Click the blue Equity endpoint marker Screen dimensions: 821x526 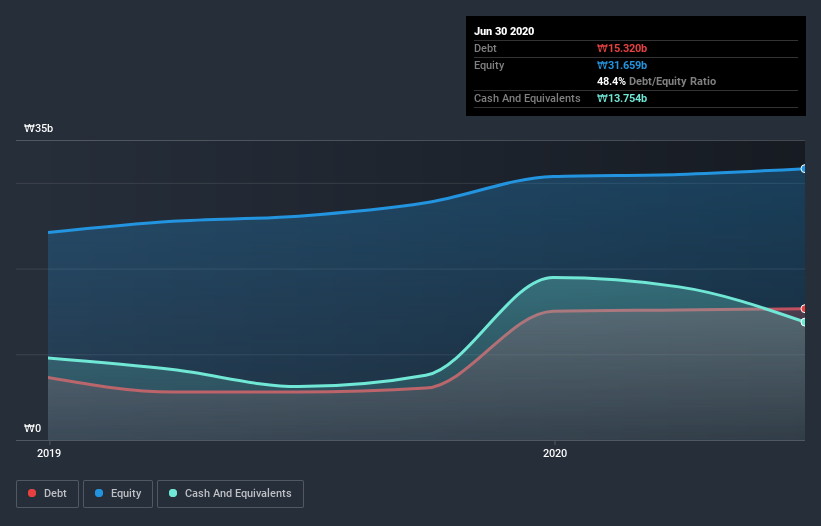[x=804, y=169]
